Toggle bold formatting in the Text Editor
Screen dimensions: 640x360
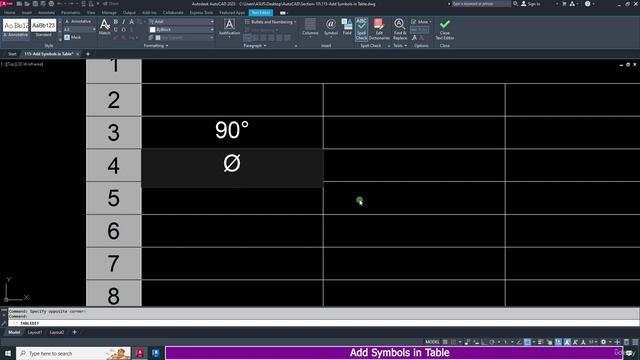tap(116, 22)
